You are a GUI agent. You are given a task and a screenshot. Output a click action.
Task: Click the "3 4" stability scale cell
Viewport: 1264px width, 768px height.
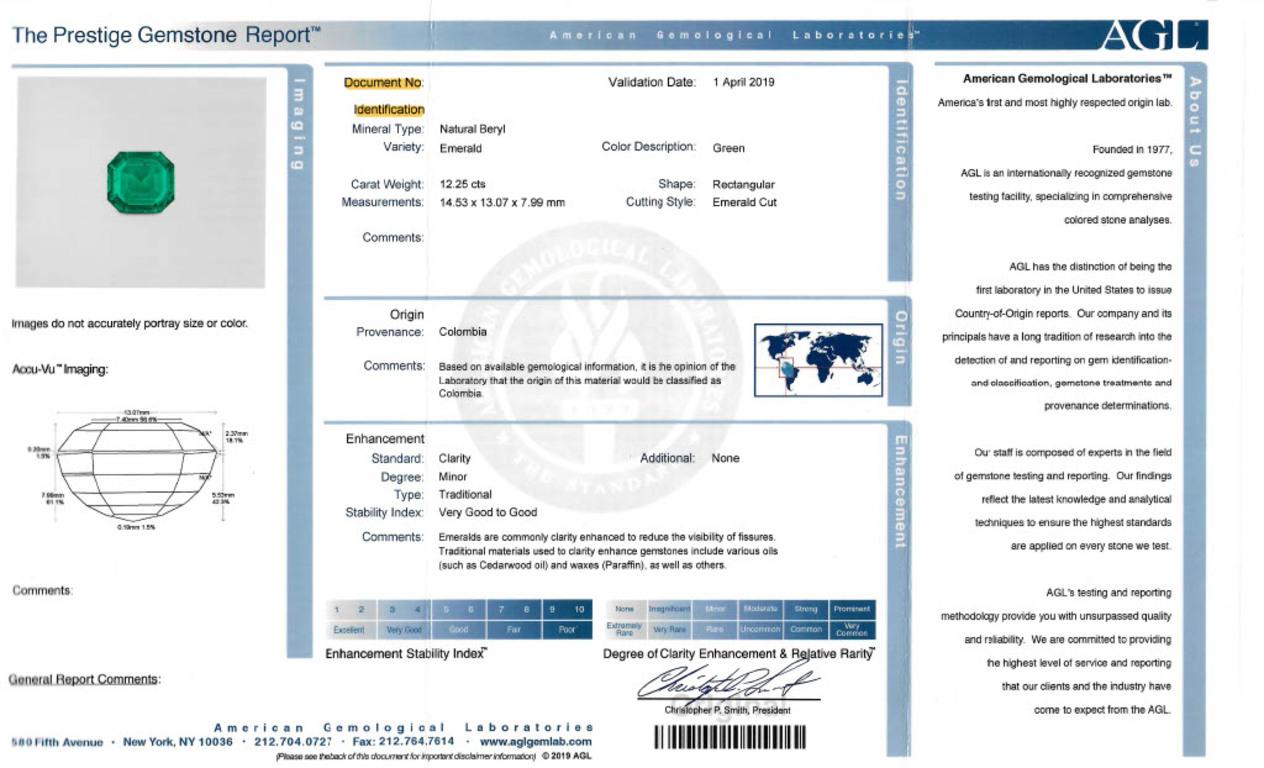click(x=404, y=609)
